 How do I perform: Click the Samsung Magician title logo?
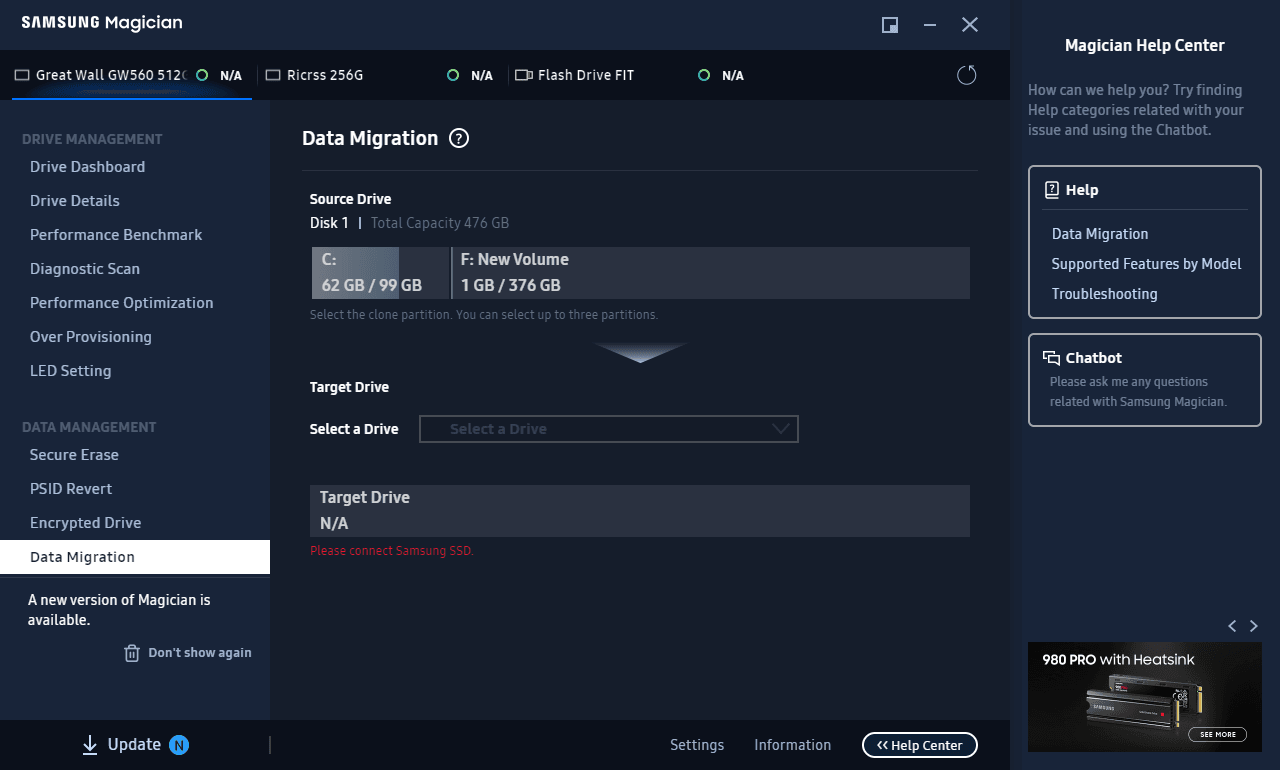coord(102,23)
